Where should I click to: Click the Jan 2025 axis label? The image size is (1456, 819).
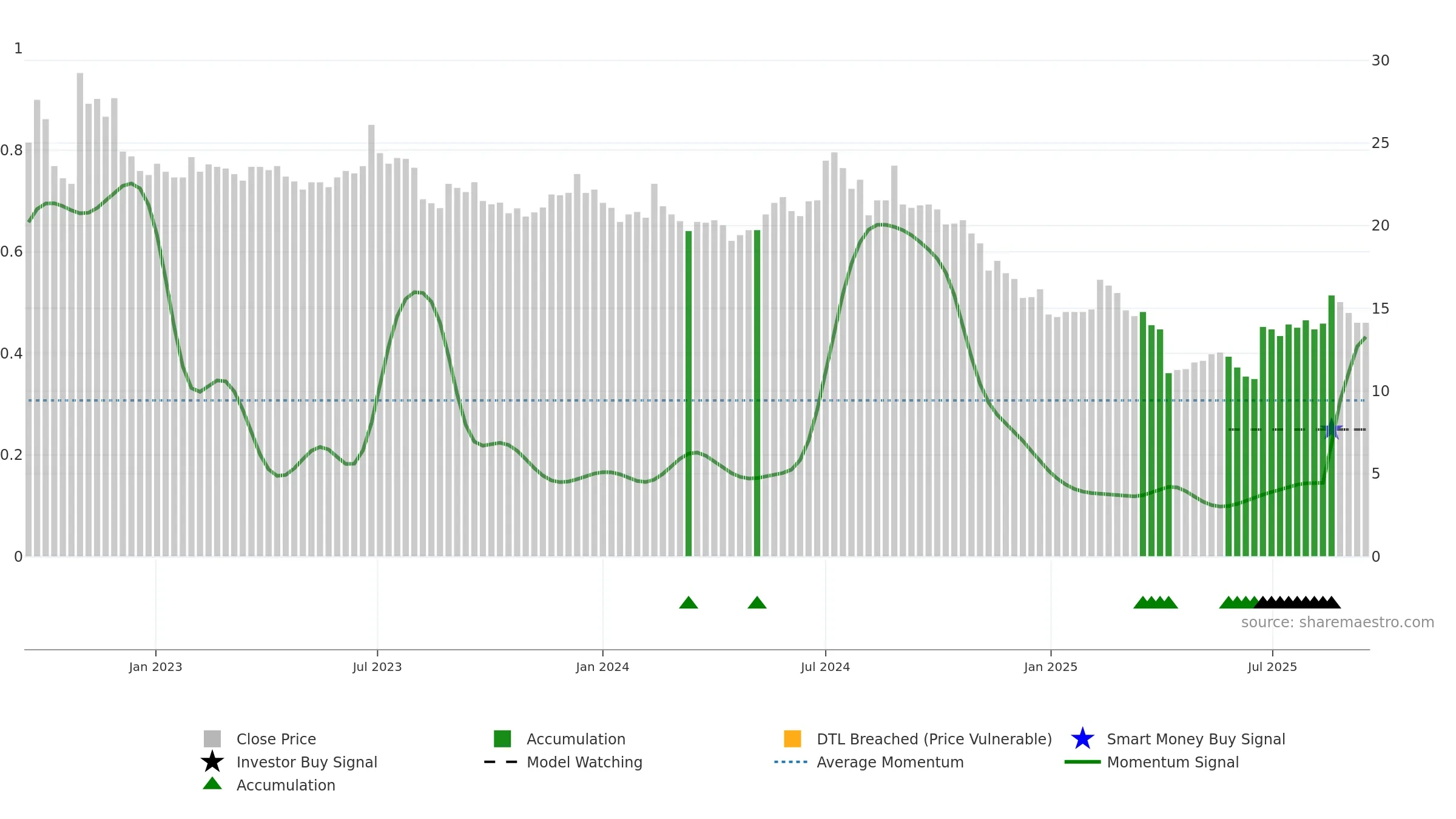coord(1051,667)
